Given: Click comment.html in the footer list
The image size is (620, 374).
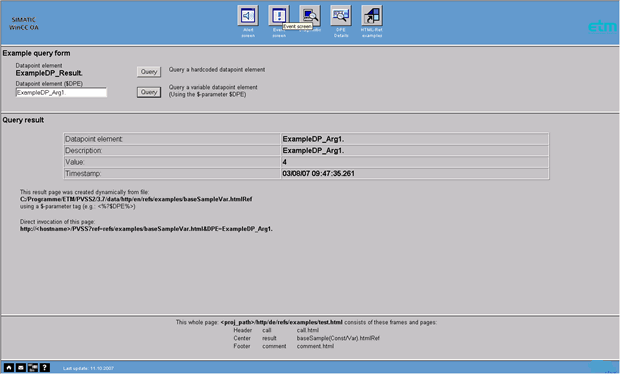Looking at the screenshot, I should pyautogui.click(x=315, y=346).
